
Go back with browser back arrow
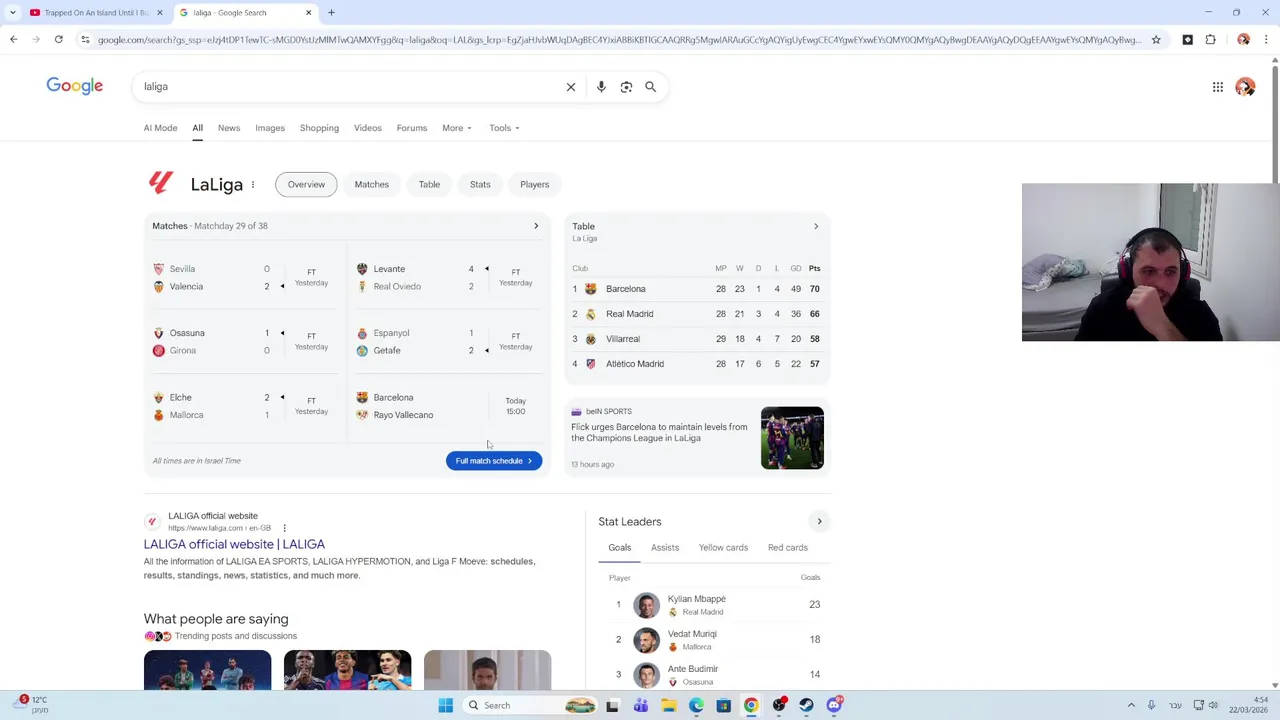pyautogui.click(x=13, y=39)
